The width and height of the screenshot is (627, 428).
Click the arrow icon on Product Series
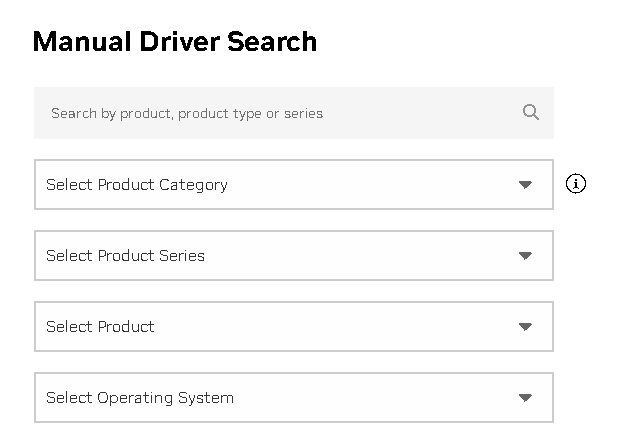coord(526,256)
